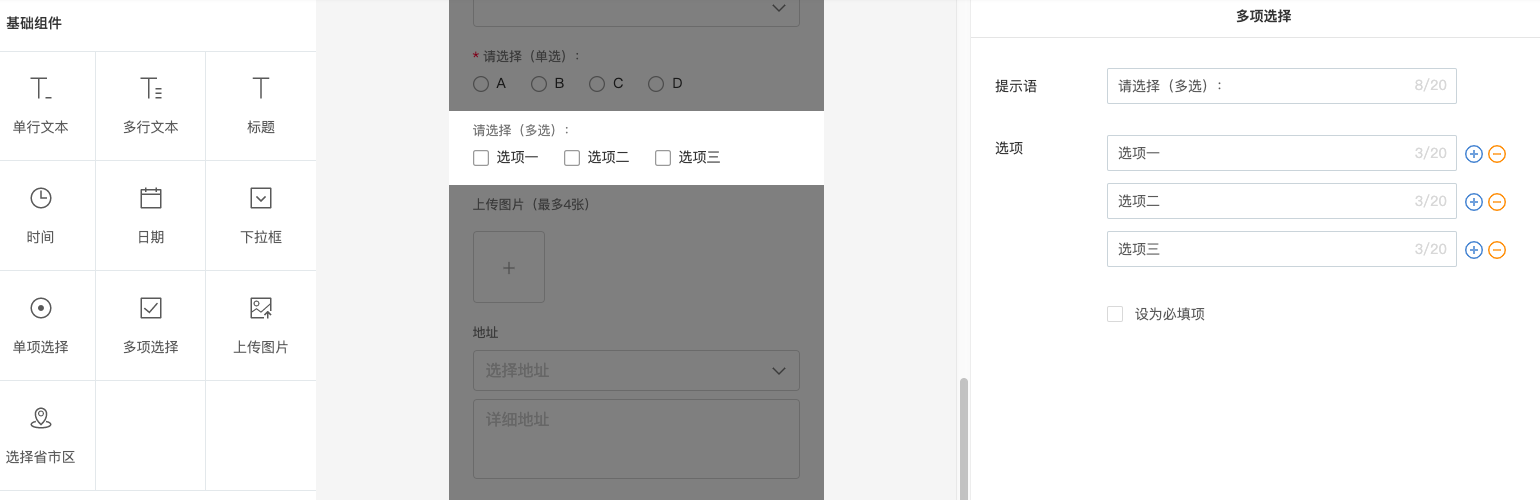Click the plus upload image box

509,267
